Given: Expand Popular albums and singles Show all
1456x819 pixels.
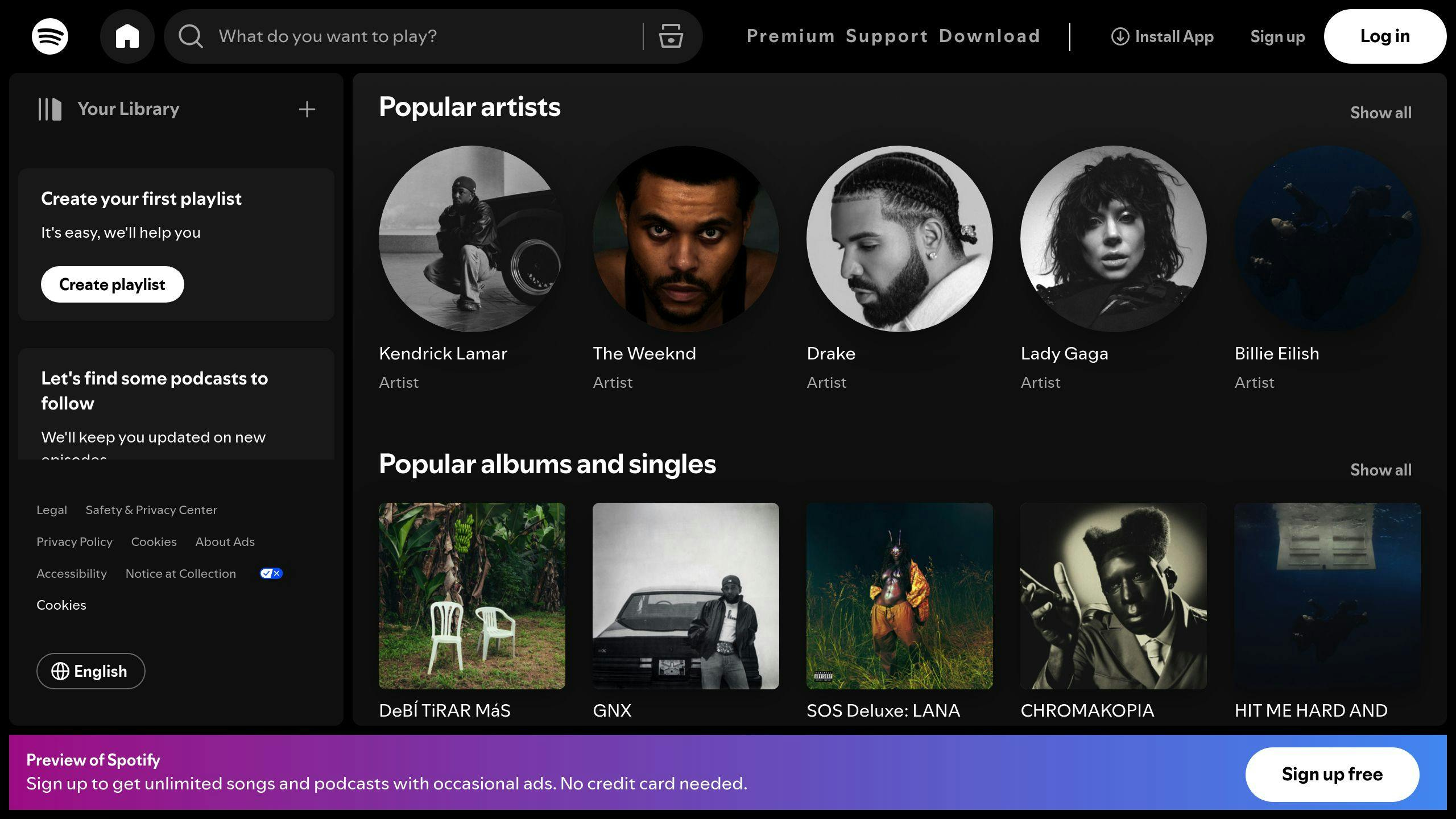Looking at the screenshot, I should tap(1380, 470).
